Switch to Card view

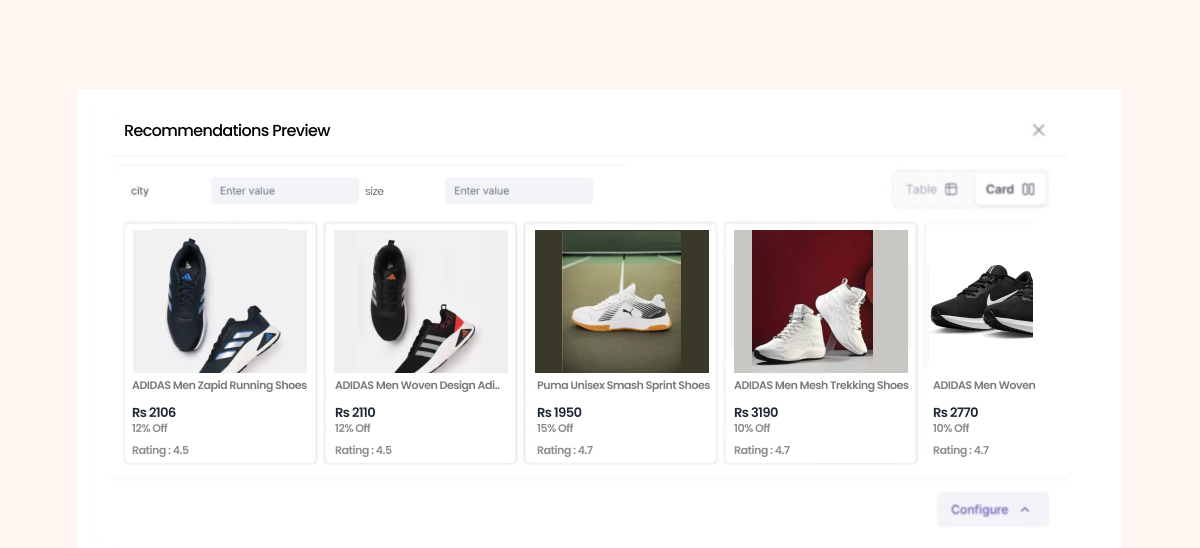[x=1000, y=189]
